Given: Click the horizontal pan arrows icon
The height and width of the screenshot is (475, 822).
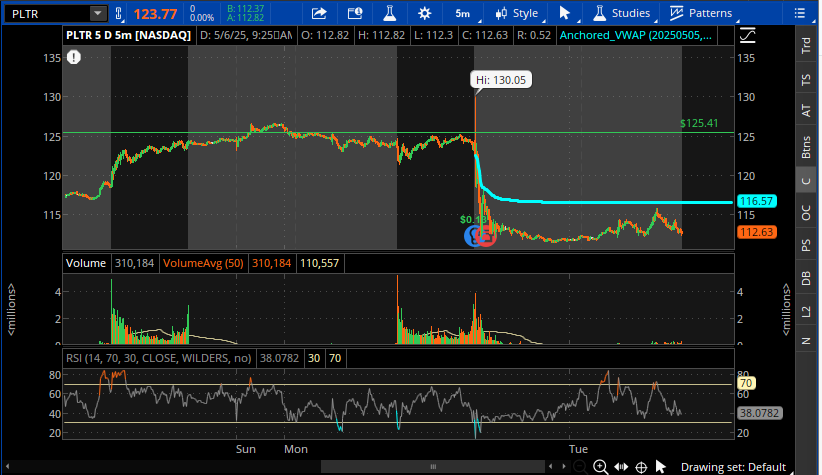Looking at the screenshot, I should pyautogui.click(x=621, y=467).
